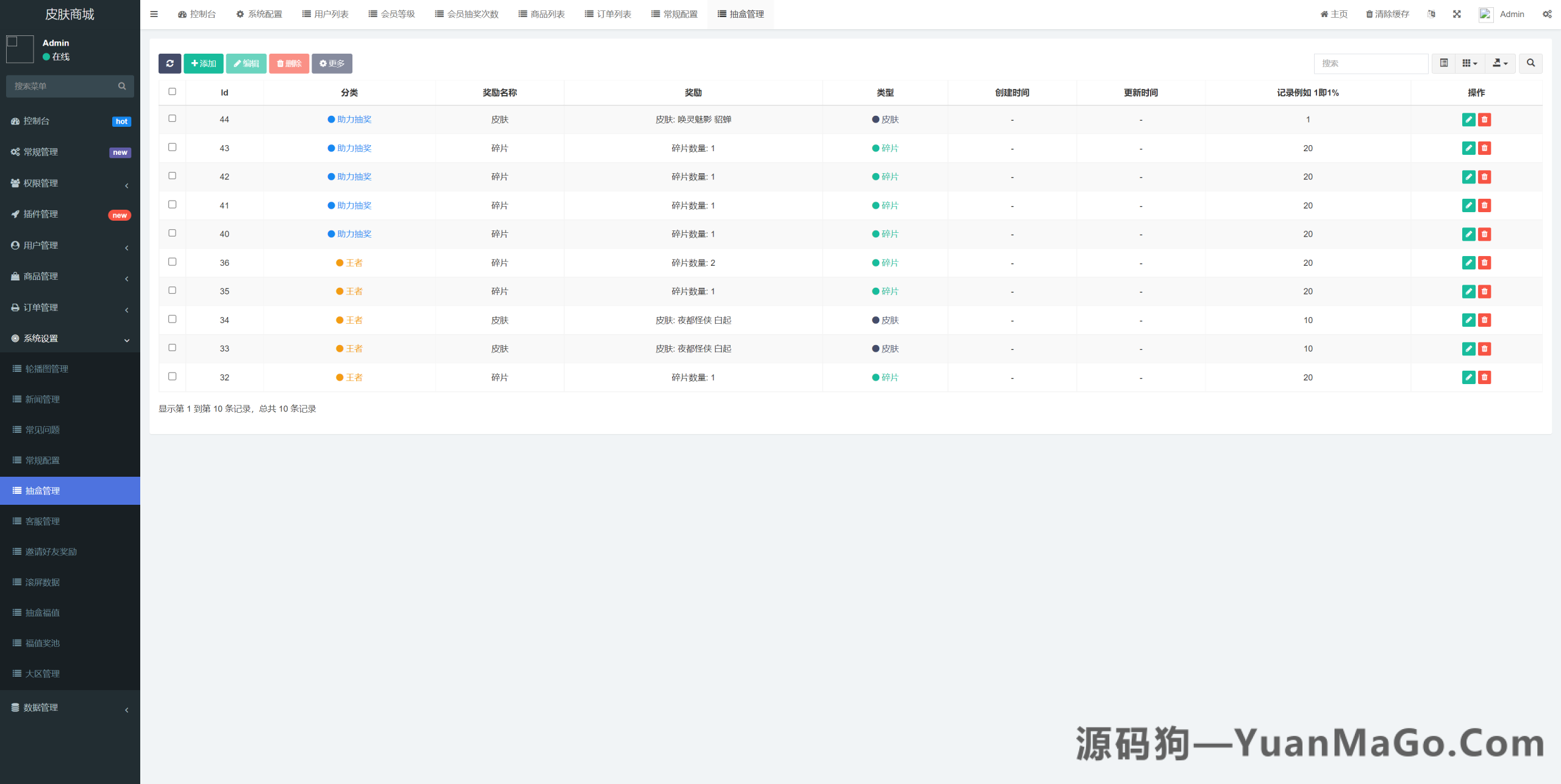Viewport: 1561px width, 784px height.
Task: Click the settings gear icon near Admin
Action: click(x=1547, y=13)
